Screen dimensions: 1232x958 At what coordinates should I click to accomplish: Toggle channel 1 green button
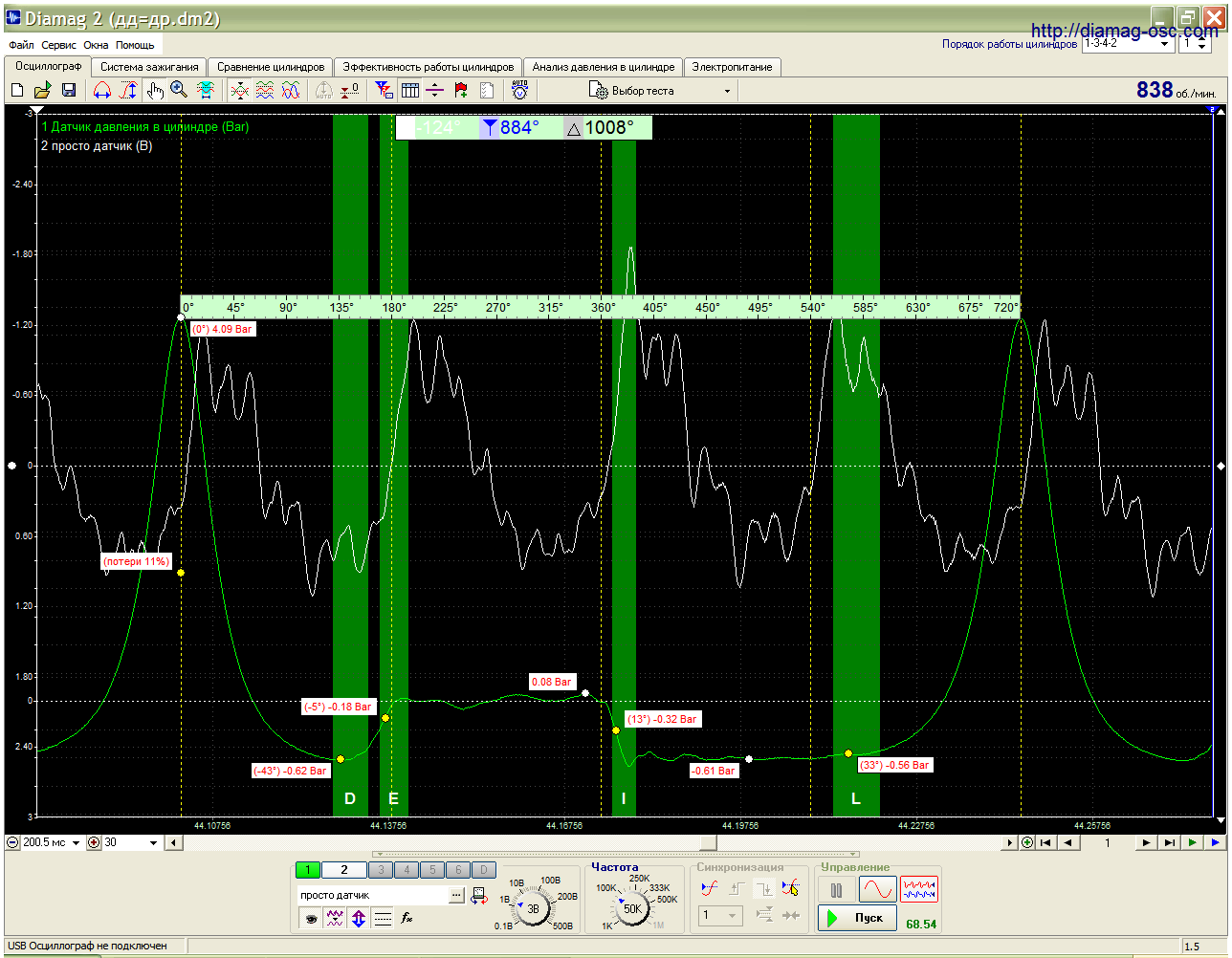click(308, 870)
